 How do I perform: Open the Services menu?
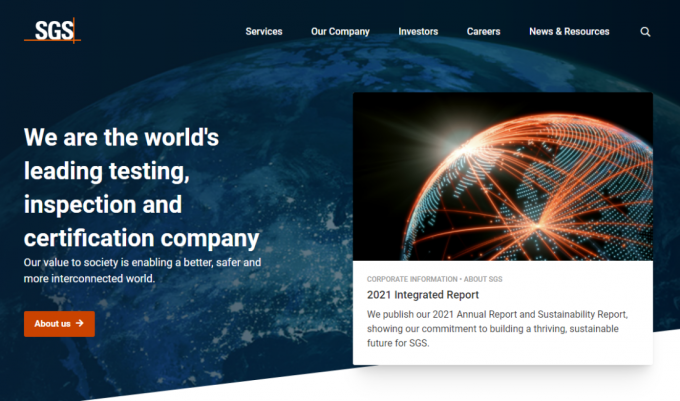click(x=264, y=32)
